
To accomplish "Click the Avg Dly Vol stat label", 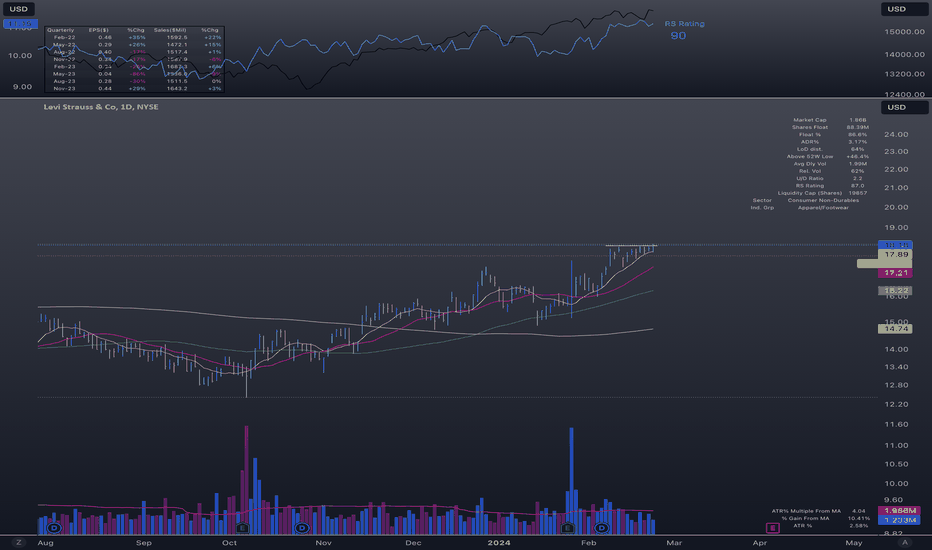I will tap(810, 164).
